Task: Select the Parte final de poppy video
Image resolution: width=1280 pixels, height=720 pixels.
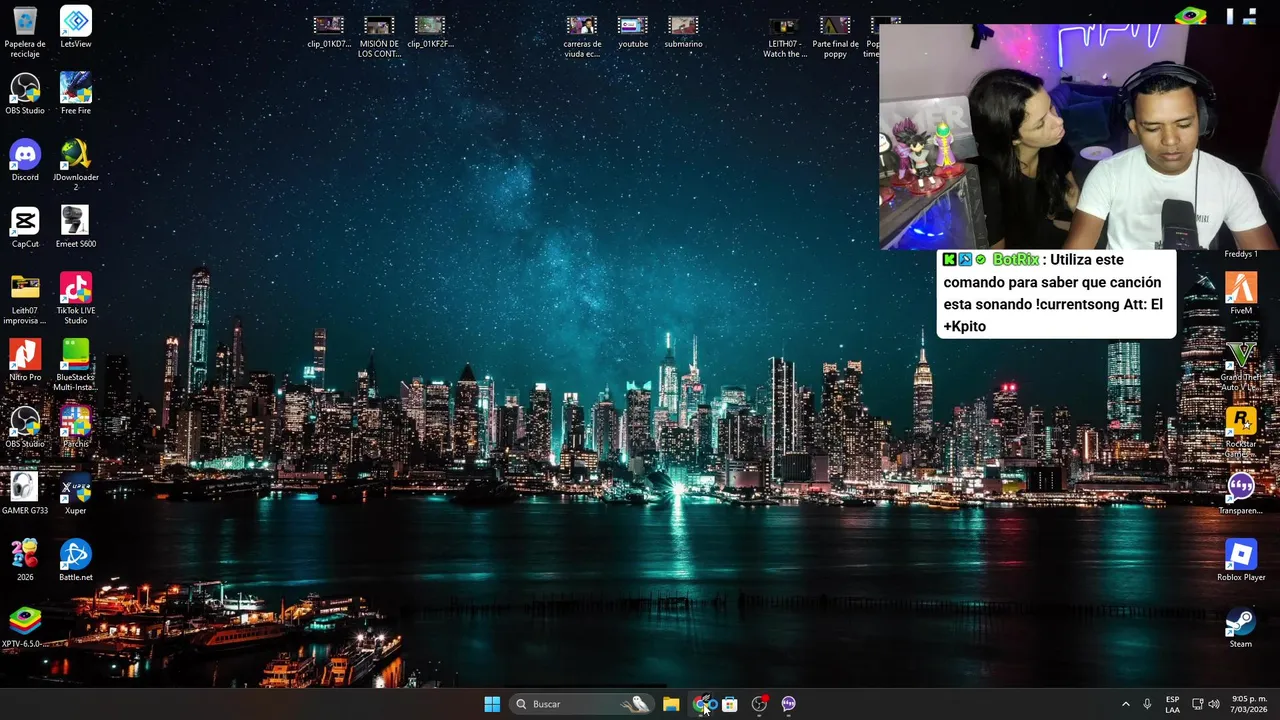Action: 835,36
